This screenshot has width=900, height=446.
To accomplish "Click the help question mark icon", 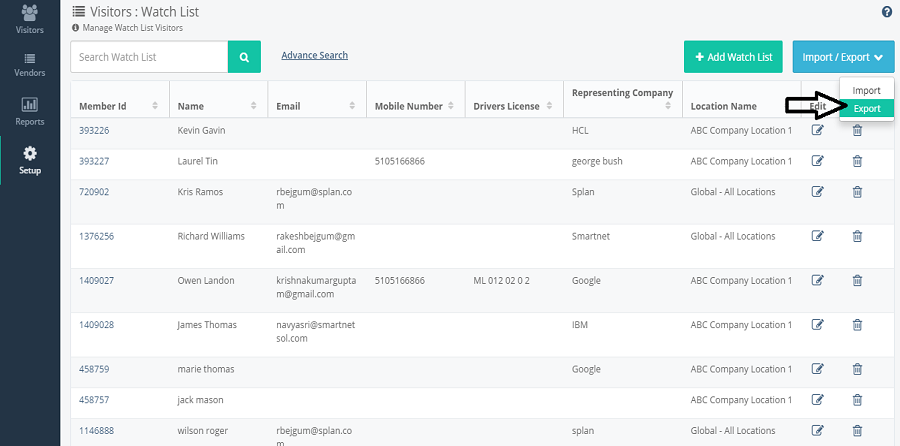I will pos(886,12).
